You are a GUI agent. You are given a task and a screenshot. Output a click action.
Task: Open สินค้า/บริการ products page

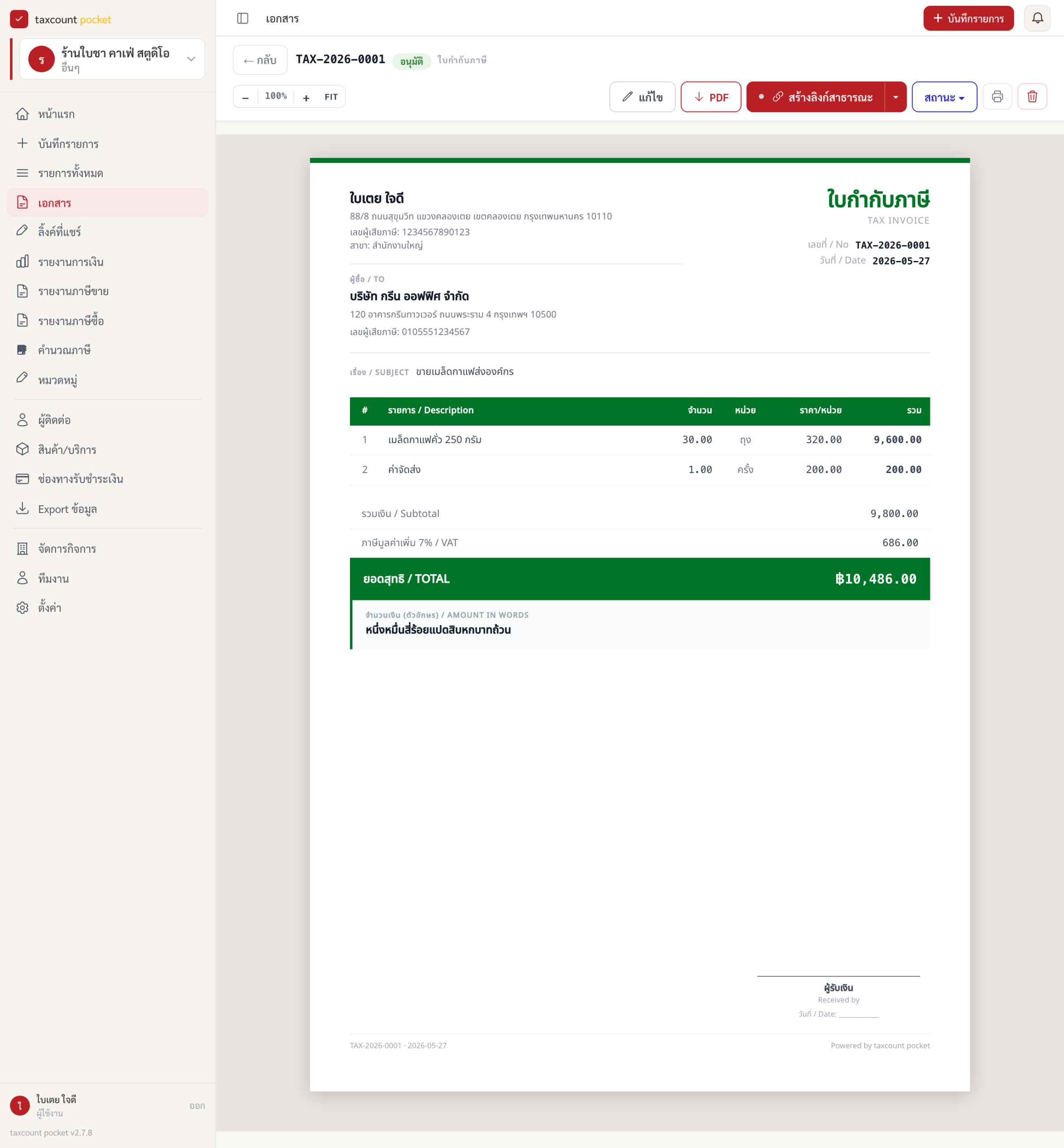point(107,450)
